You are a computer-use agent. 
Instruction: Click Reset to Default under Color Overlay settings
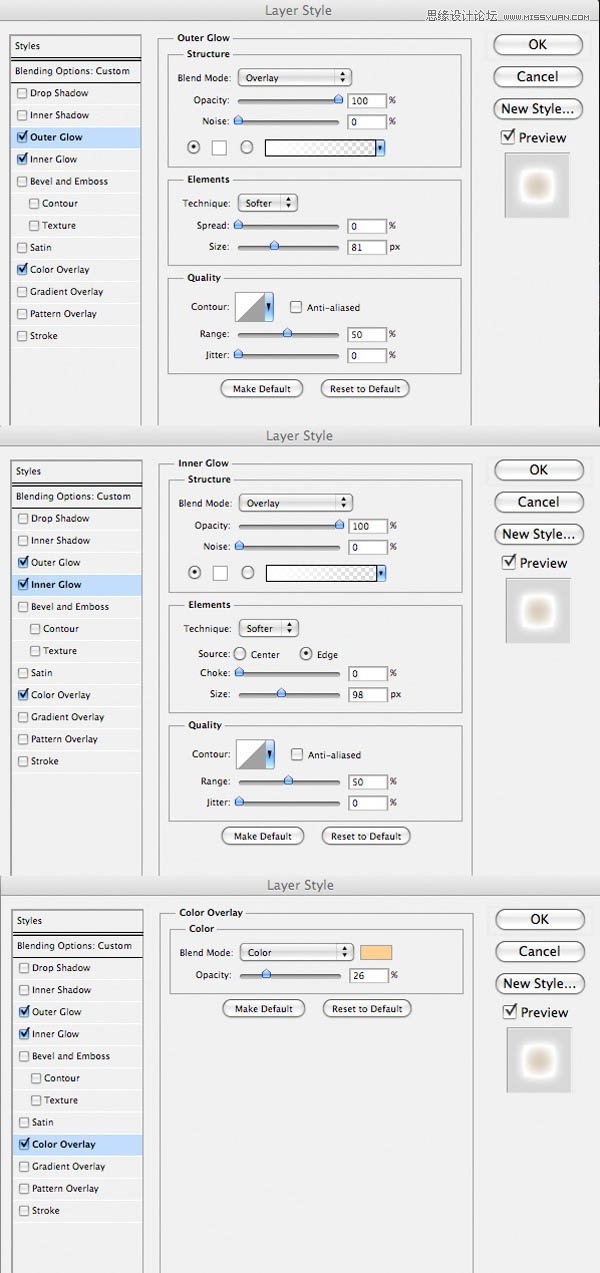tap(368, 1009)
